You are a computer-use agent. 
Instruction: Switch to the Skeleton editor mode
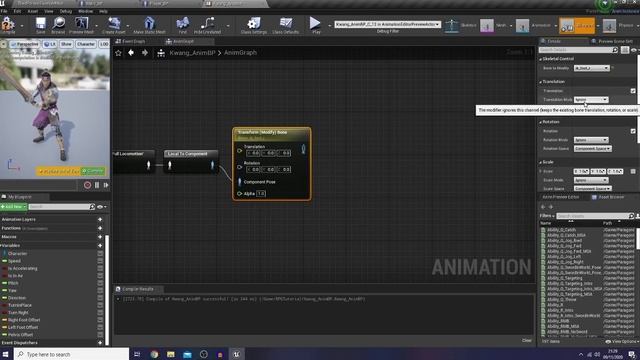click(x=460, y=26)
